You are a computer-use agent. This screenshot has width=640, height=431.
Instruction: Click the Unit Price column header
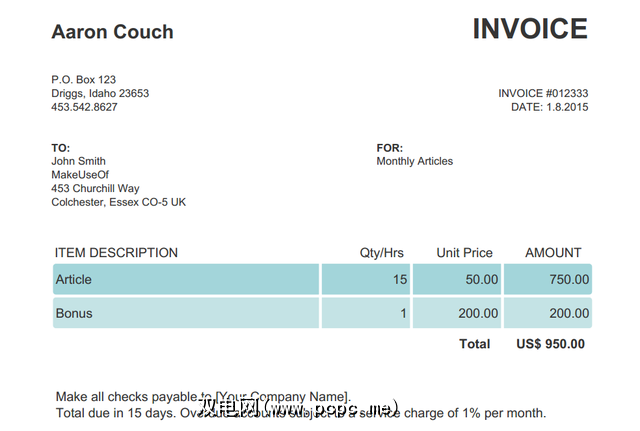[x=464, y=253]
